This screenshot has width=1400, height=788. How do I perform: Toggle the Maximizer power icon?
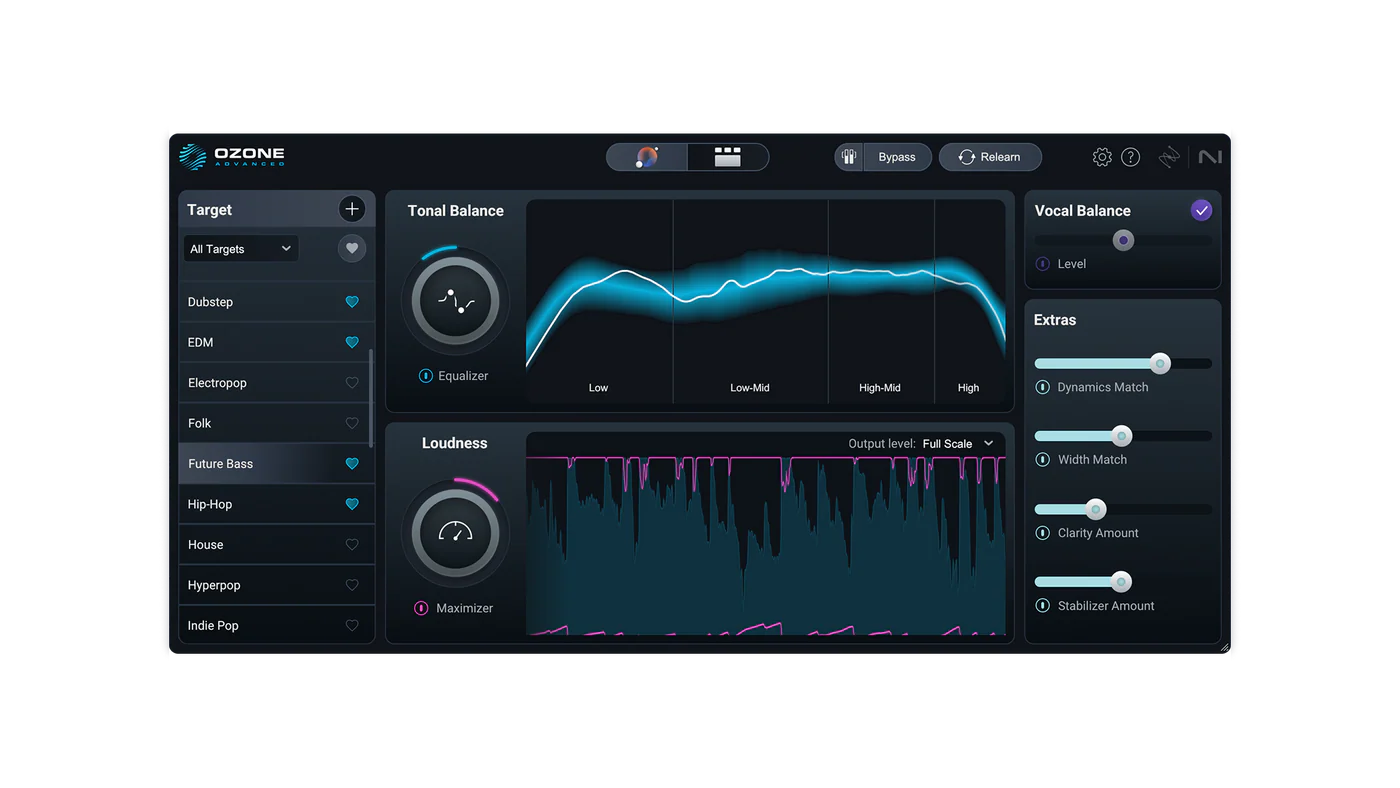point(421,608)
